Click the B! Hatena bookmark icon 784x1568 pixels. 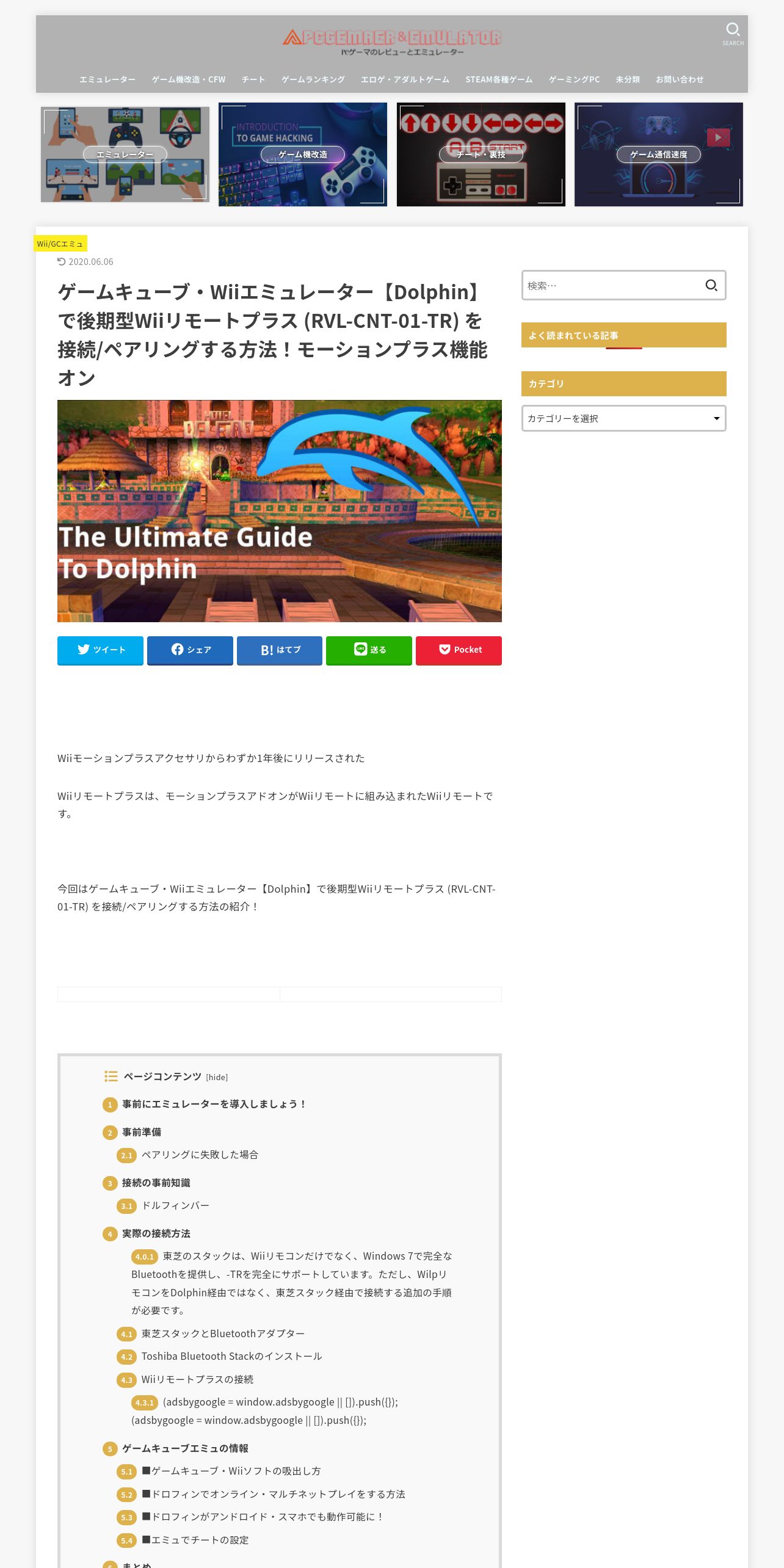click(267, 650)
